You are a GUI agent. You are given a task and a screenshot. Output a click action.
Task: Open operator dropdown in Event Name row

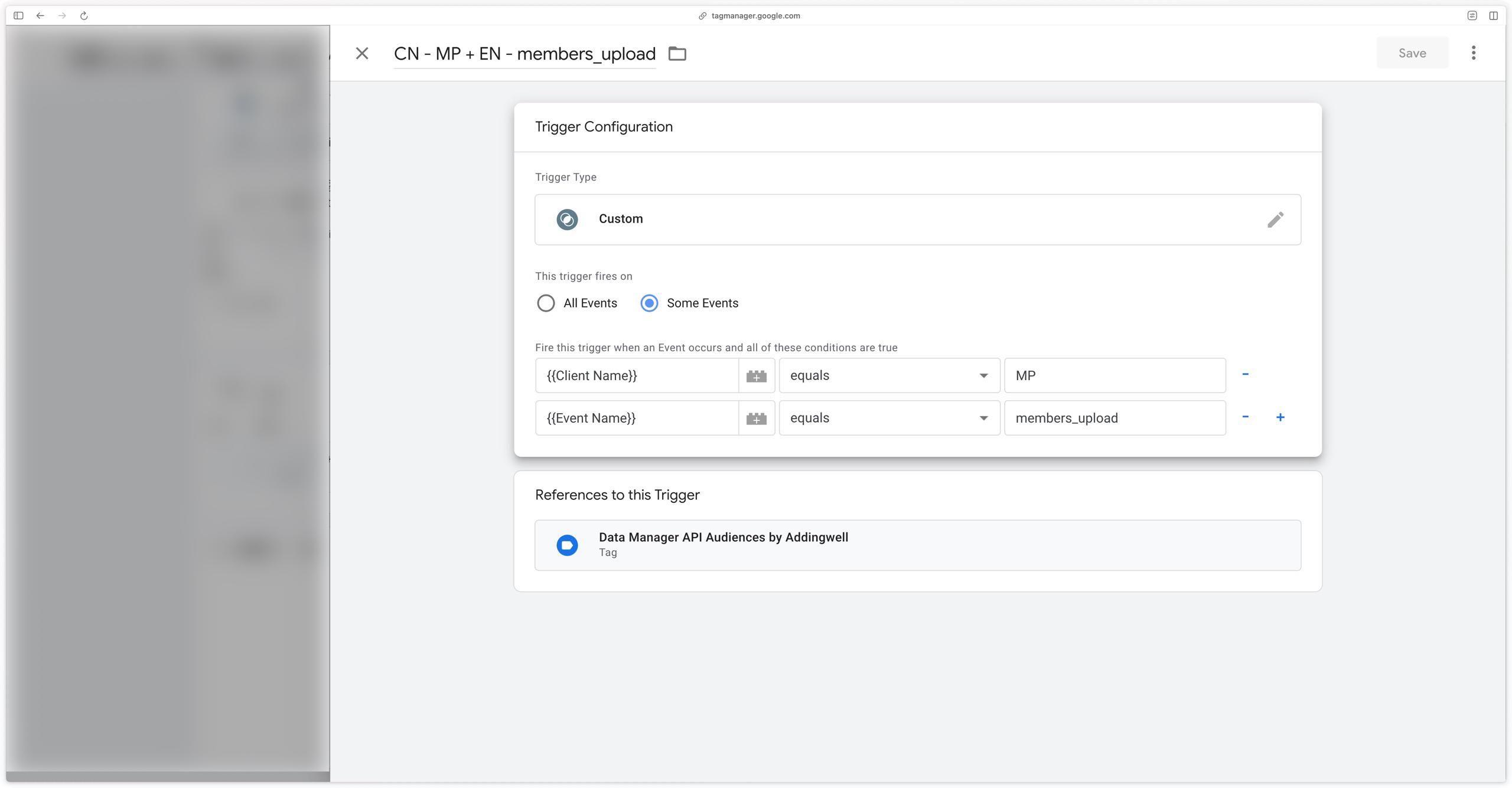tap(889, 418)
